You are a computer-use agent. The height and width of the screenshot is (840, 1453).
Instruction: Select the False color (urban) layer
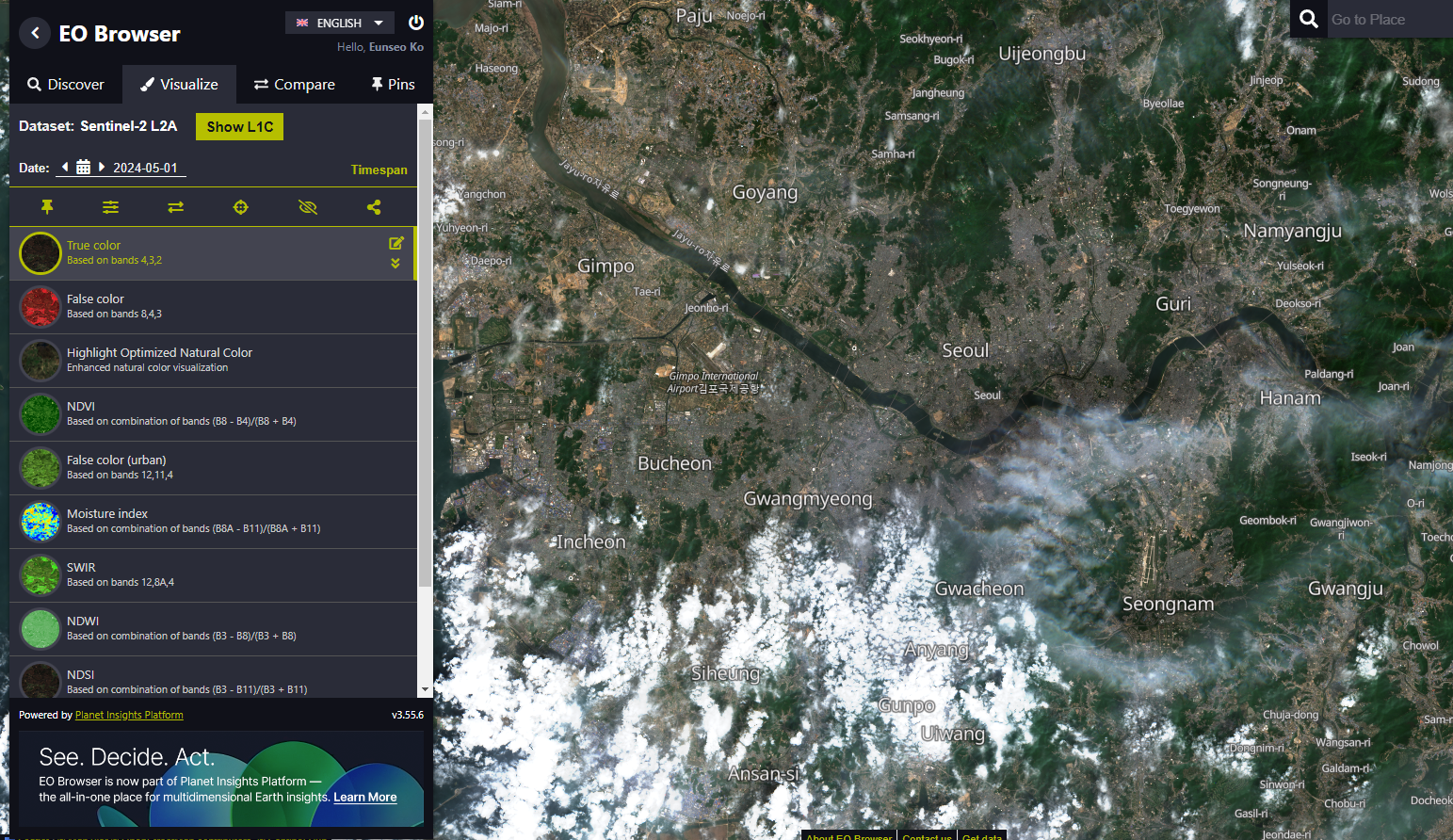213,468
